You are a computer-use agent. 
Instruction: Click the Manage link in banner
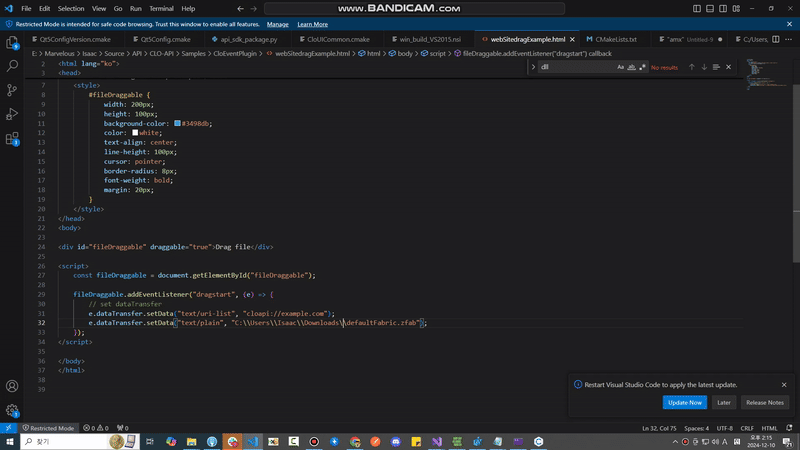[x=278, y=24]
